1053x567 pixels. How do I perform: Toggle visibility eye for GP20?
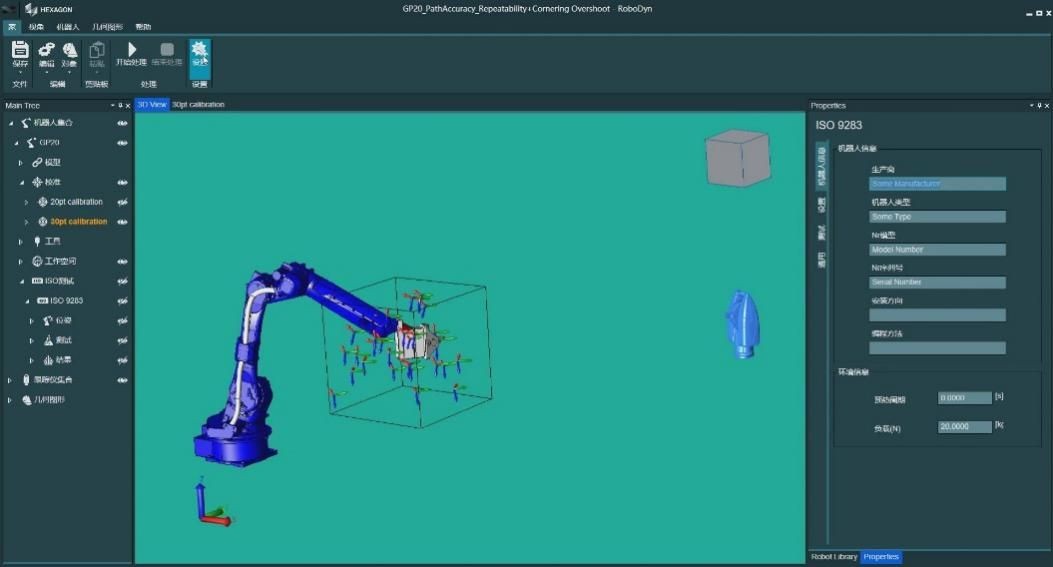pos(122,142)
